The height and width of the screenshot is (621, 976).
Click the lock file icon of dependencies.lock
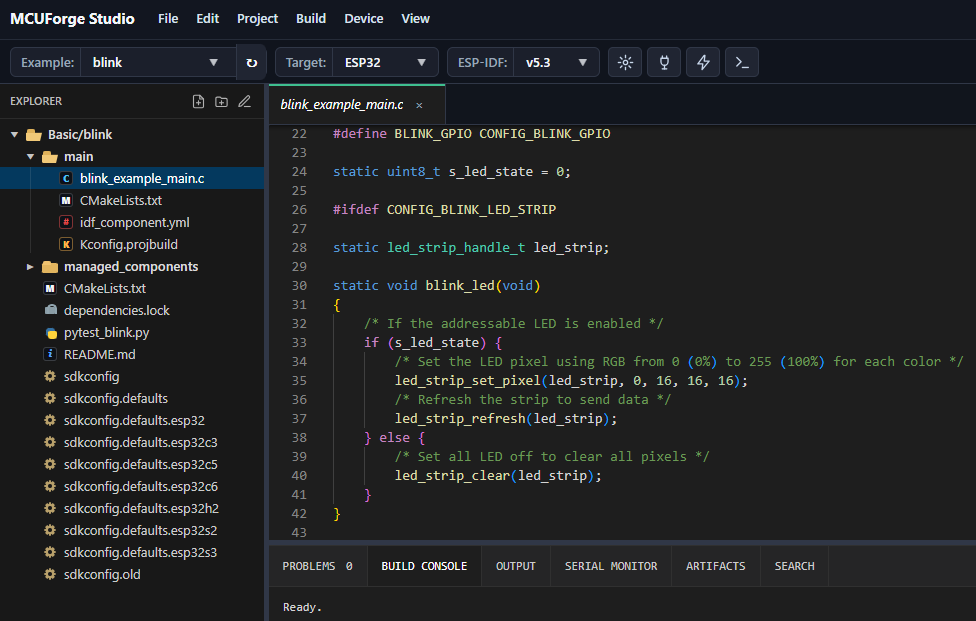(51, 310)
